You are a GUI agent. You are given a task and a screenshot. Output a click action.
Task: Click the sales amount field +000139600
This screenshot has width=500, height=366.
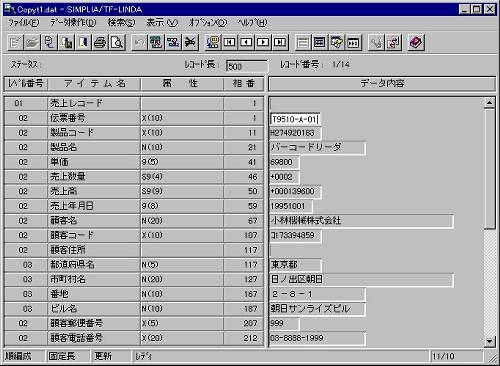295,191
